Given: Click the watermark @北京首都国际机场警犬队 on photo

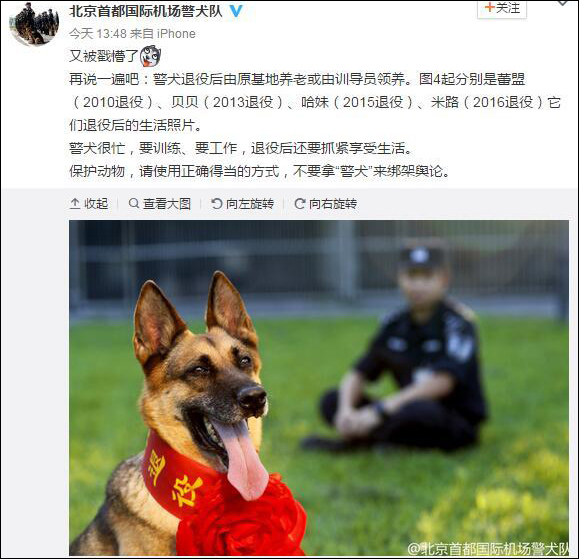Looking at the screenshot, I should pyautogui.click(x=488, y=549).
